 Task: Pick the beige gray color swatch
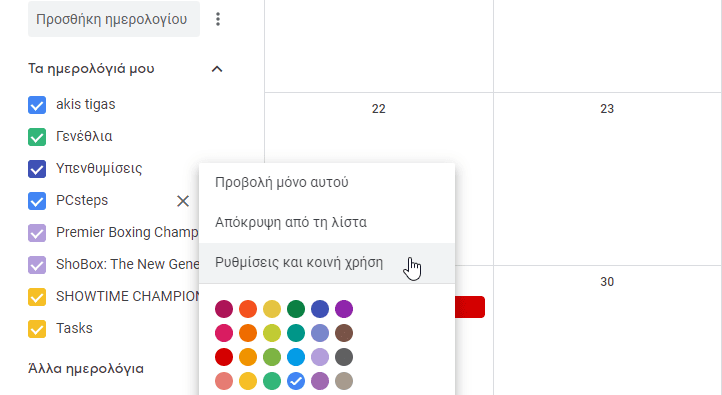point(344,381)
